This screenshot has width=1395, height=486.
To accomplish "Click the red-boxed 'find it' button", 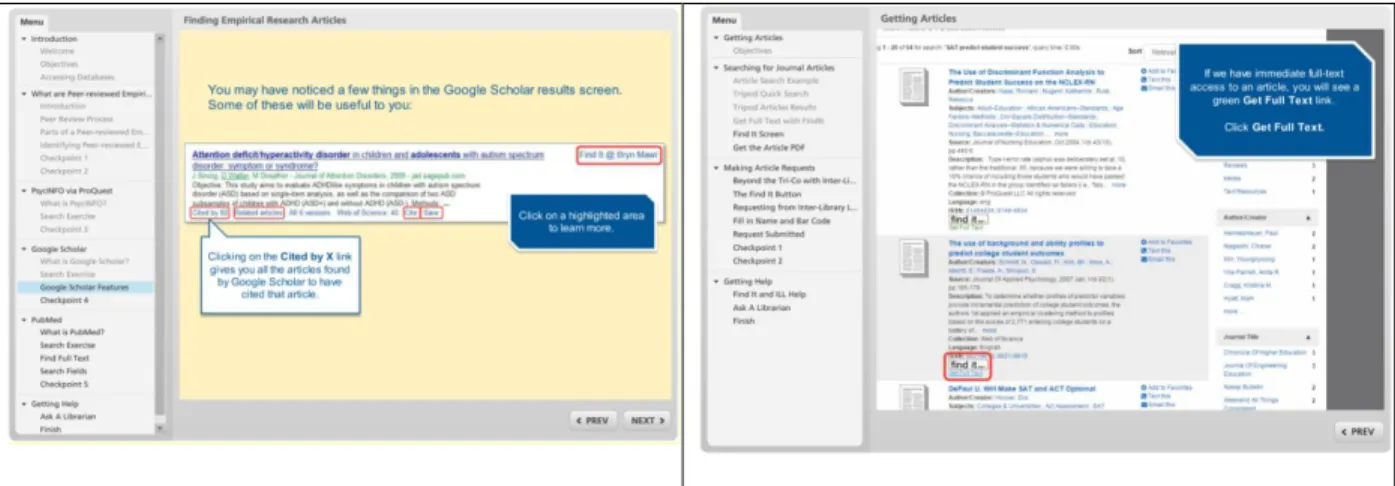I will pyautogui.click(x=968, y=366).
